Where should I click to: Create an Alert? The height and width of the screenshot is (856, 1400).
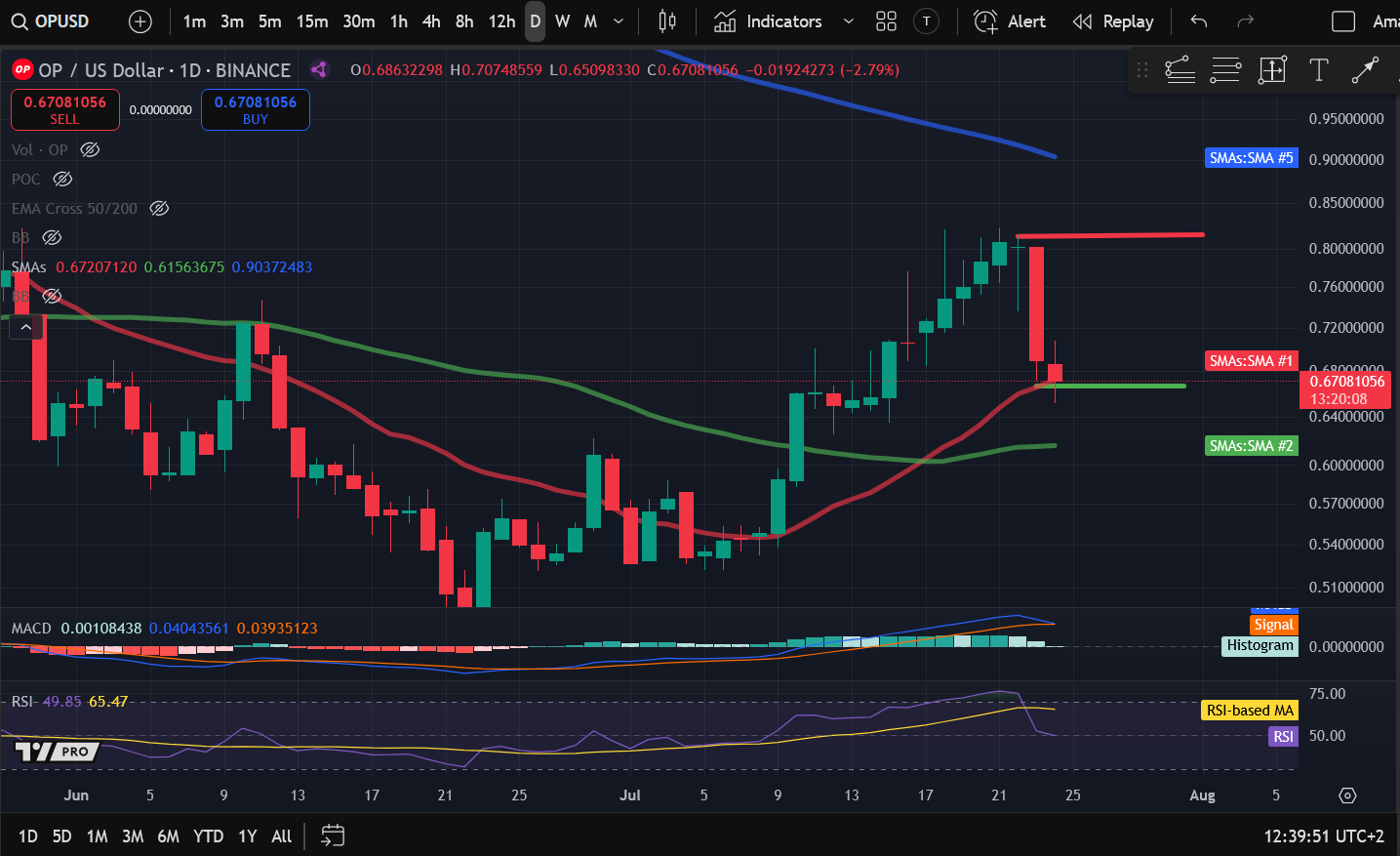coord(1010,21)
